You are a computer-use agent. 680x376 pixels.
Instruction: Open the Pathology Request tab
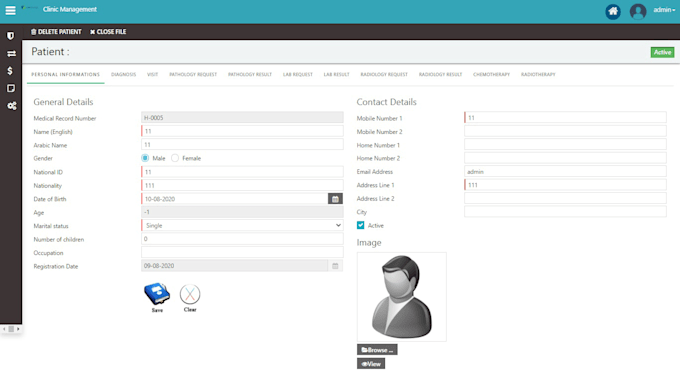(193, 75)
